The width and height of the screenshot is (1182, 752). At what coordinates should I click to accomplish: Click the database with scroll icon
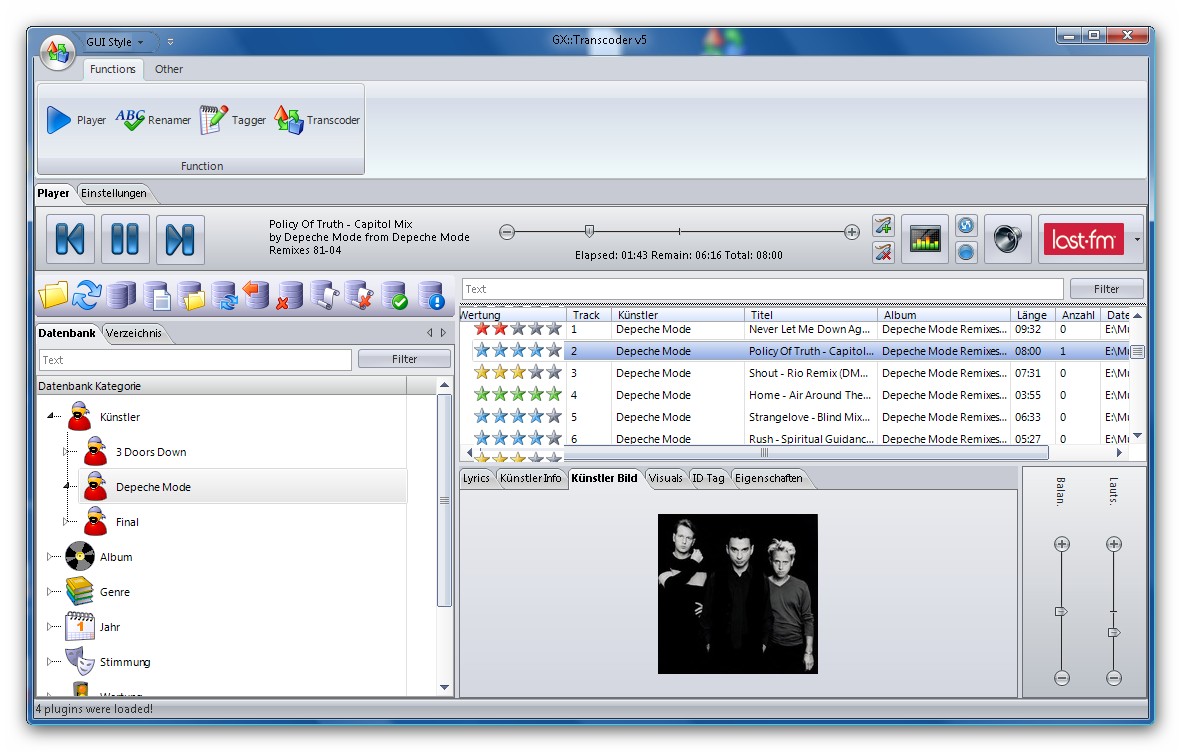(x=324, y=295)
